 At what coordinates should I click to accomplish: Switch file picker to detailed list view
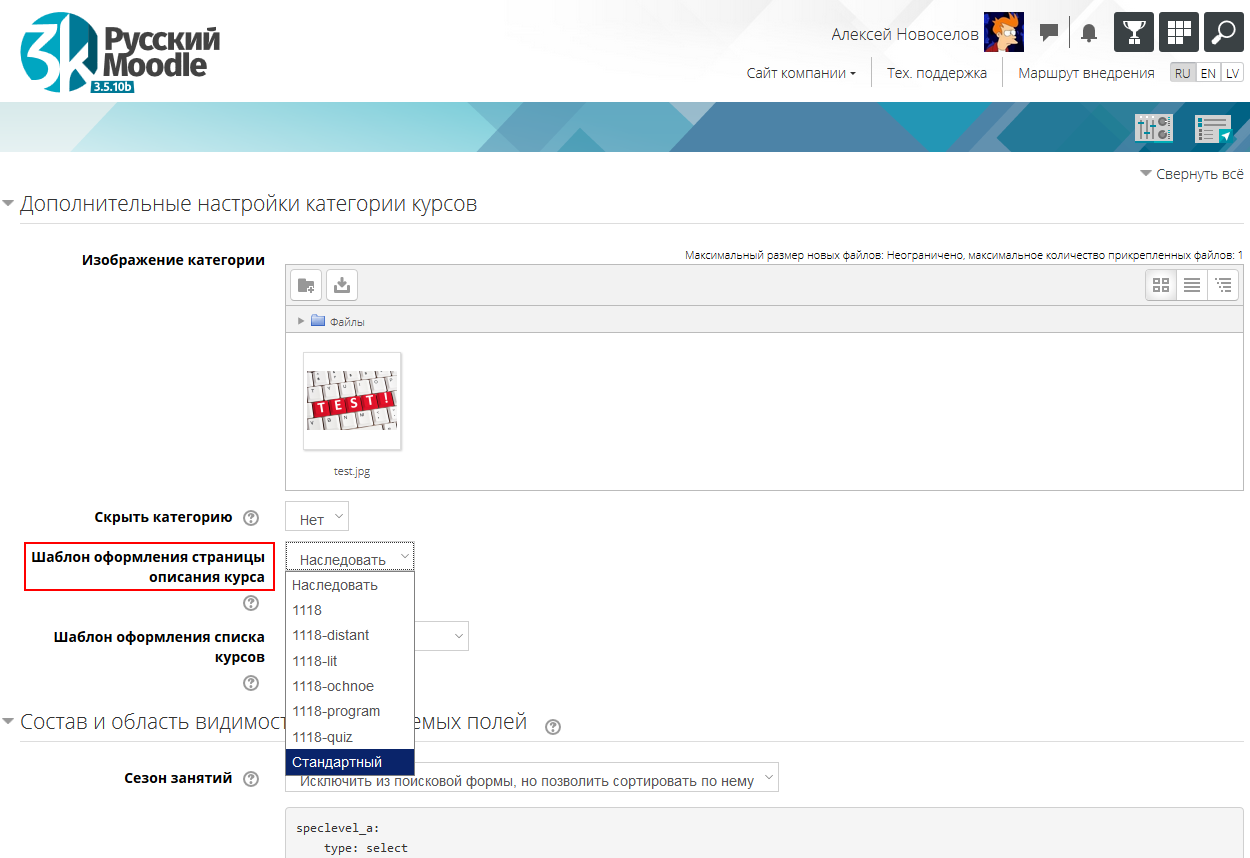[1192, 285]
